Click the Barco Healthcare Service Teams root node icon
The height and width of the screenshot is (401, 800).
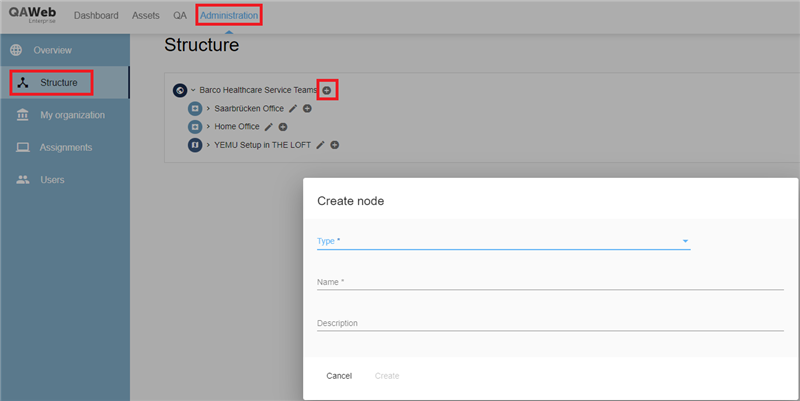(180, 90)
